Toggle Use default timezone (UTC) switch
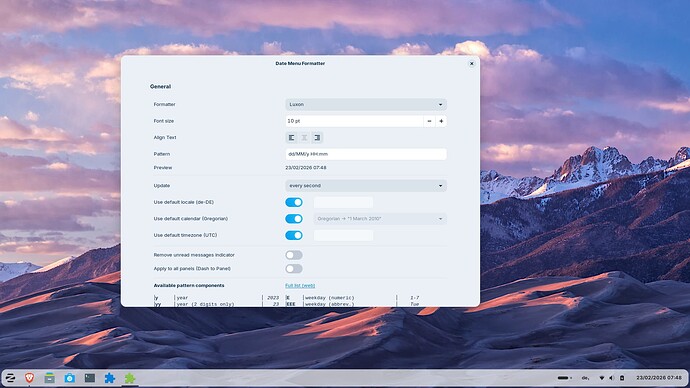This screenshot has width=690, height=388. (x=294, y=235)
